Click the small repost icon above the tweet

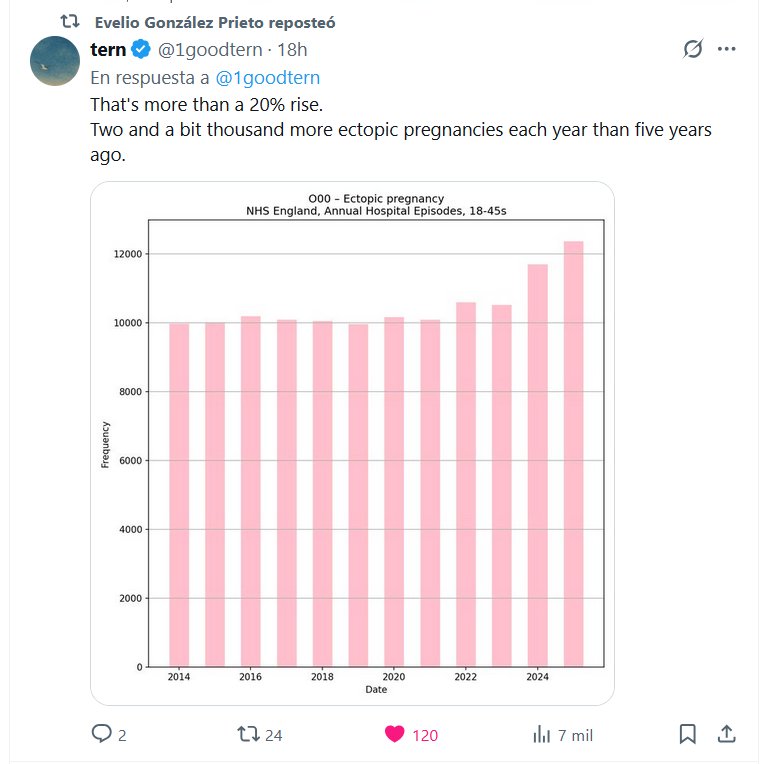pos(70,21)
